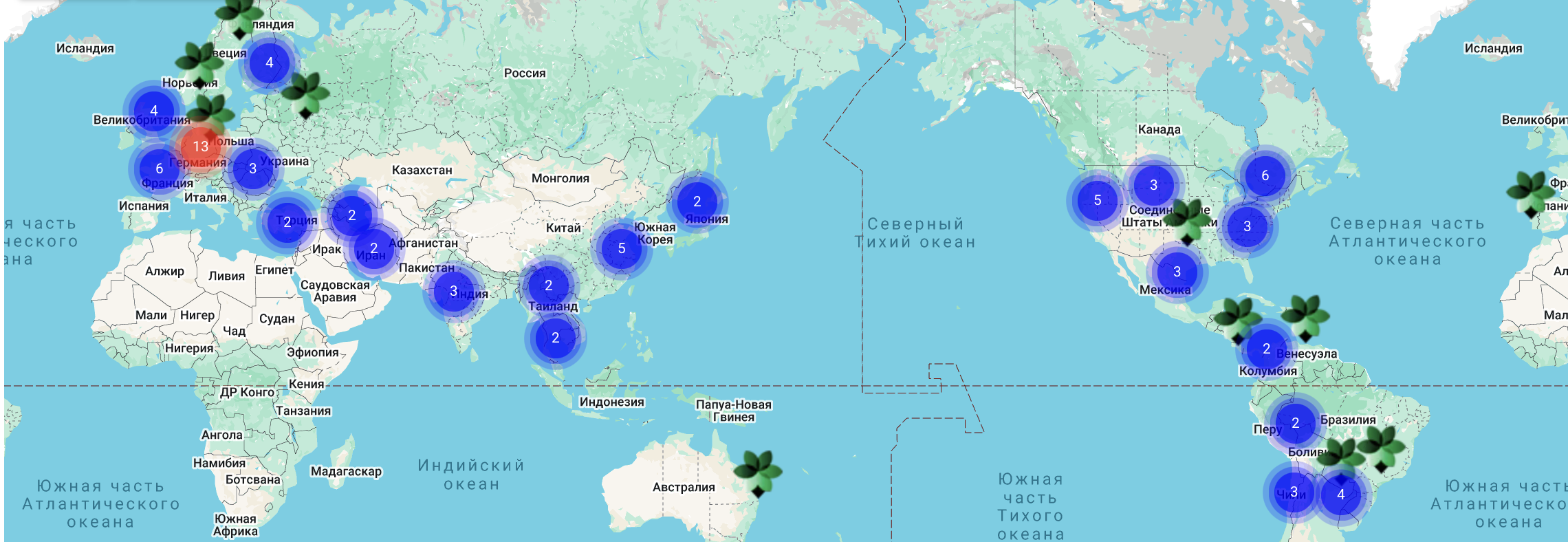The width and height of the screenshot is (1568, 542).
Task: Open the 5 cluster on US west coast
Action: [x=1097, y=200]
